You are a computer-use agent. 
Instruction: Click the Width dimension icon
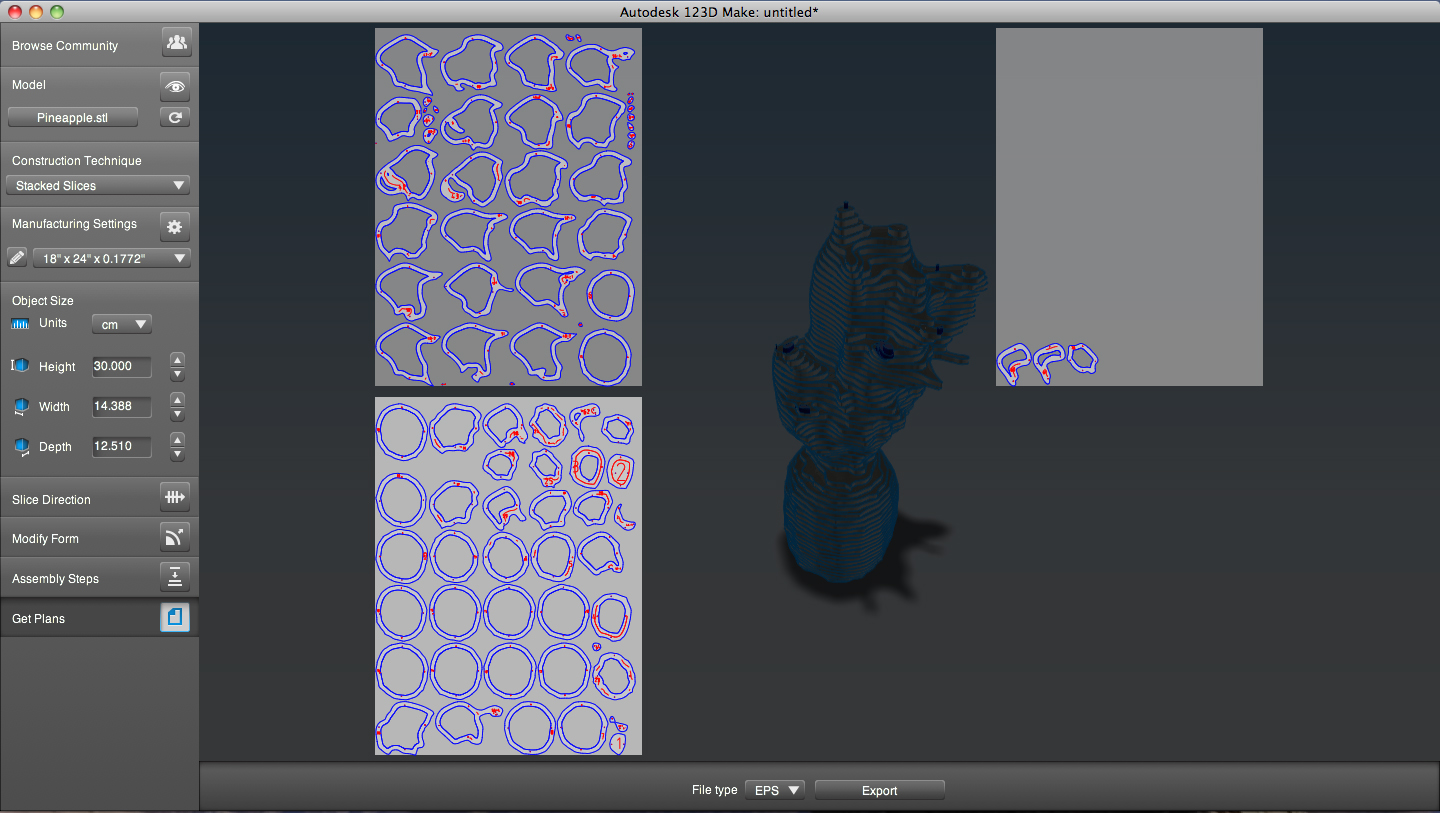(x=21, y=406)
